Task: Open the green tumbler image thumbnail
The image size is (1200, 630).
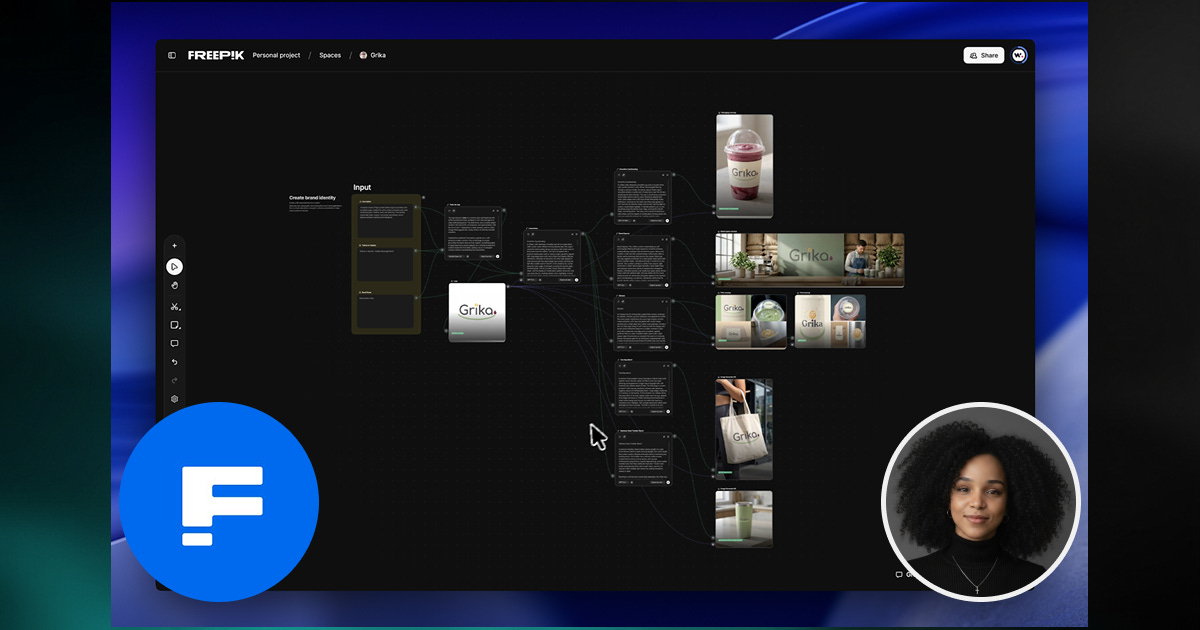Action: pyautogui.click(x=744, y=519)
